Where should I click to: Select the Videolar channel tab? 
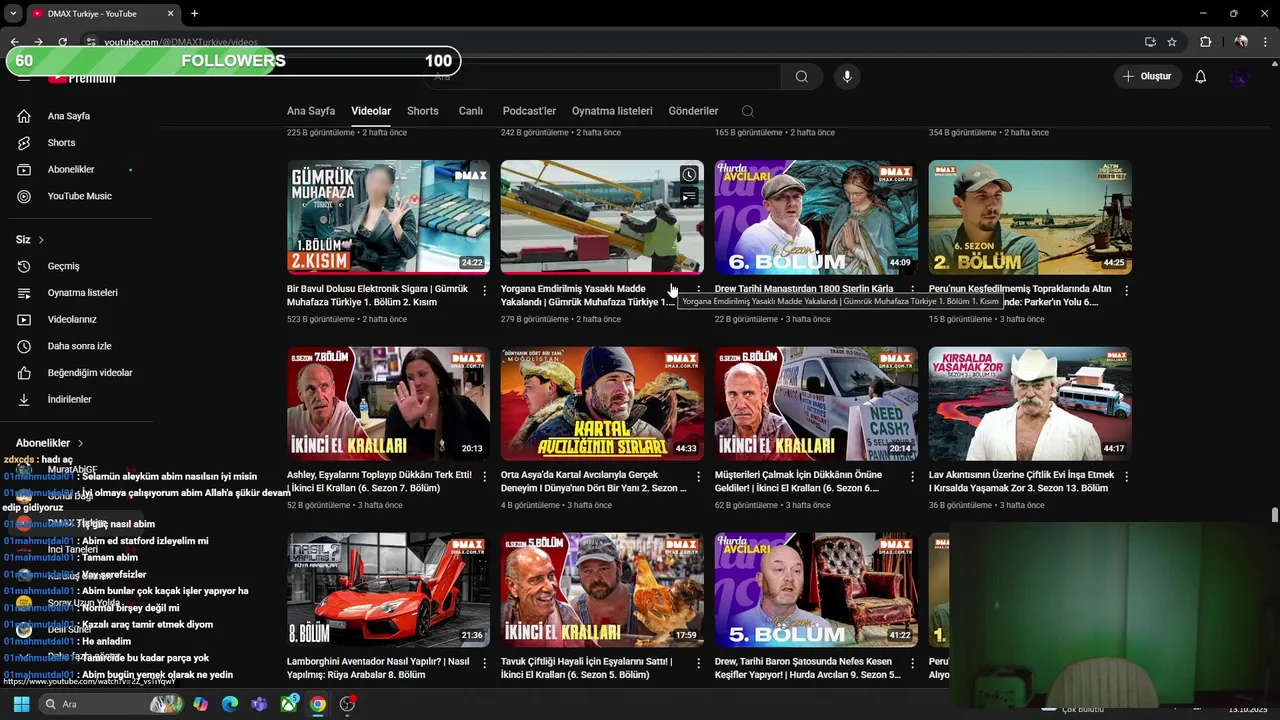point(371,111)
